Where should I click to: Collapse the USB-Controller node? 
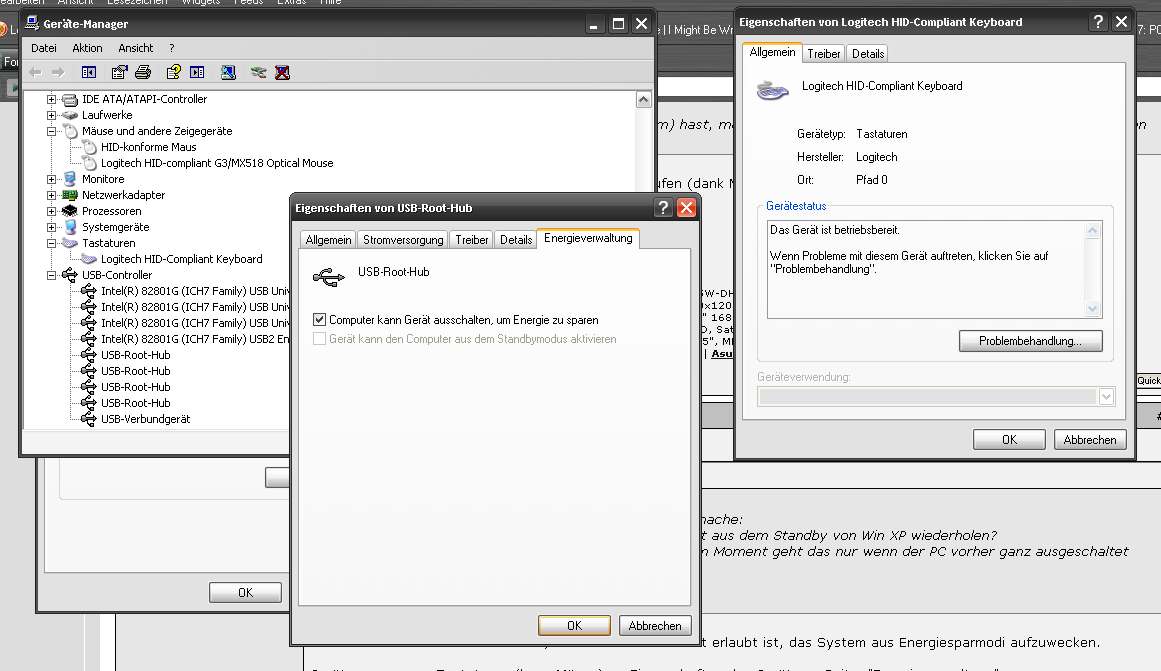point(51,276)
